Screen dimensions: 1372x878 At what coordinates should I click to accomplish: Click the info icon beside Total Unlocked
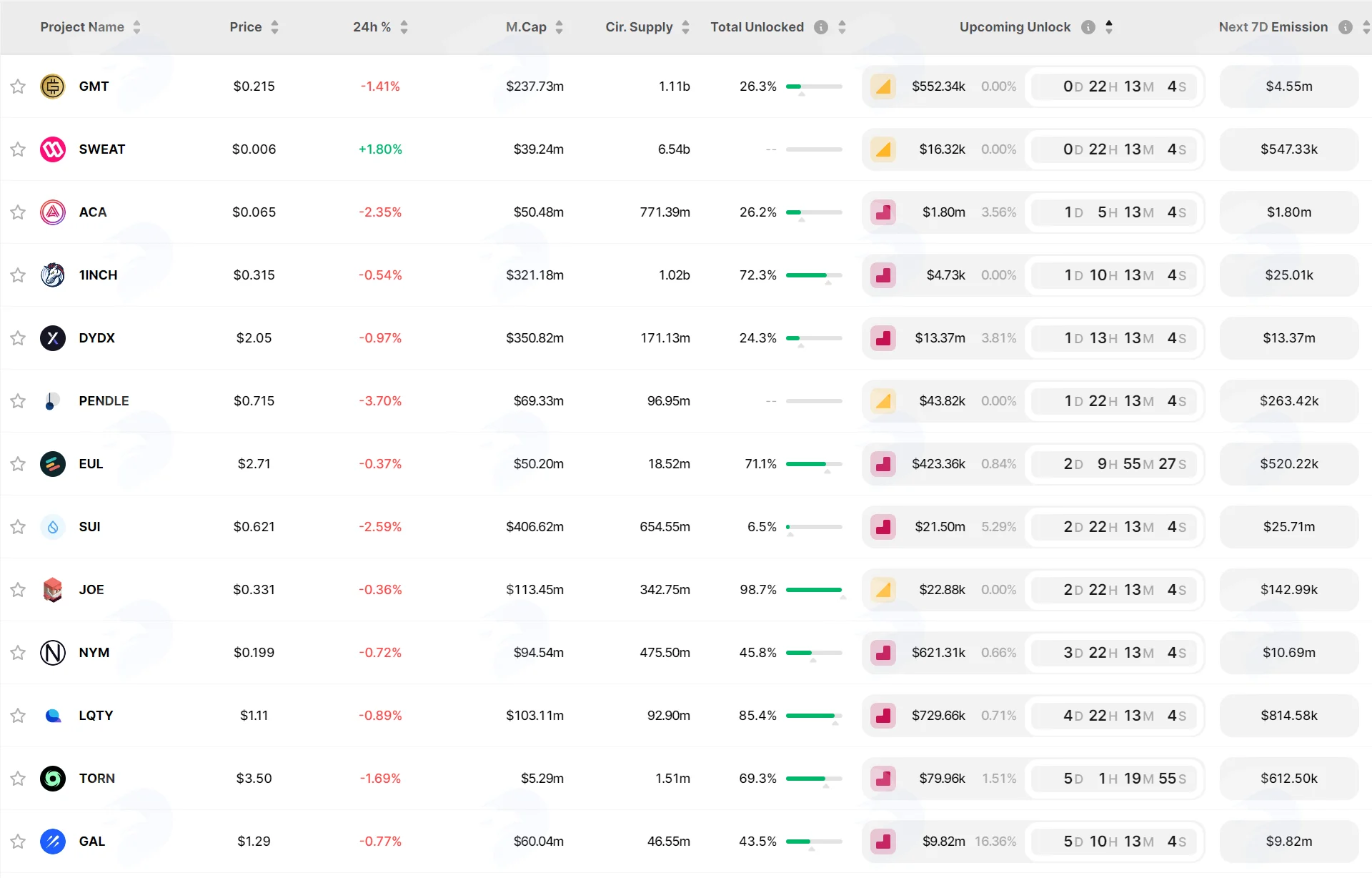tap(821, 27)
